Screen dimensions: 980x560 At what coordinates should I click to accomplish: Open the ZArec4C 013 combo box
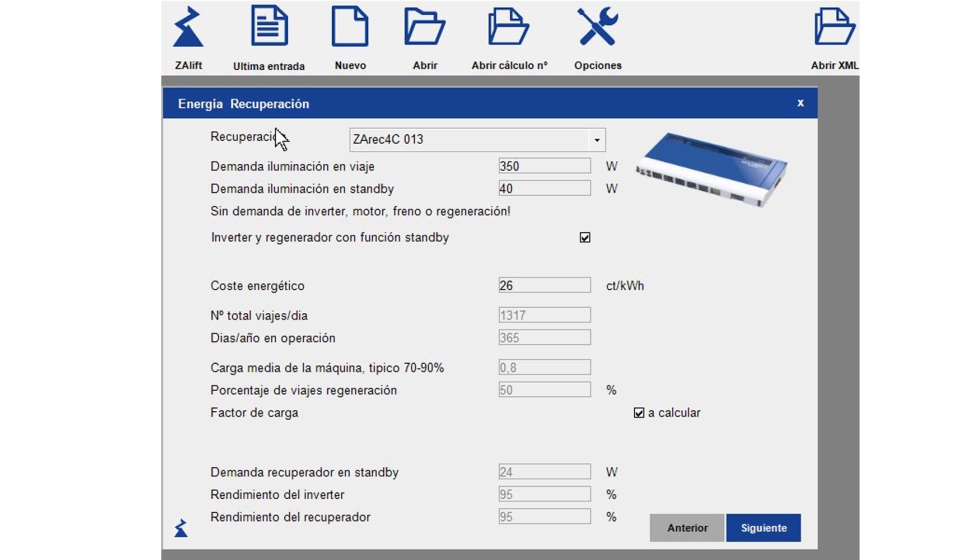(468, 140)
